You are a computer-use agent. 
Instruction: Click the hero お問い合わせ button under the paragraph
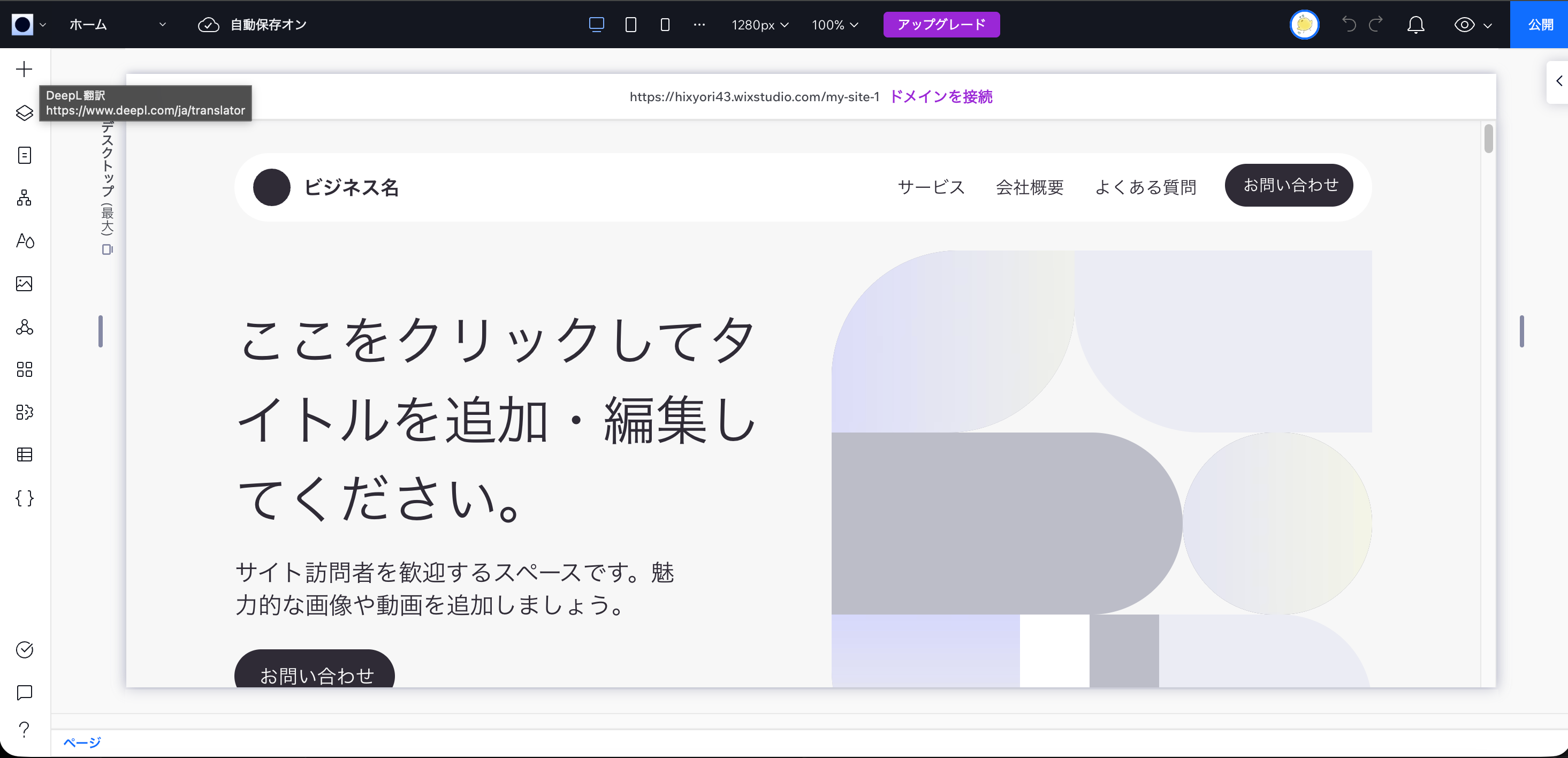coord(314,669)
